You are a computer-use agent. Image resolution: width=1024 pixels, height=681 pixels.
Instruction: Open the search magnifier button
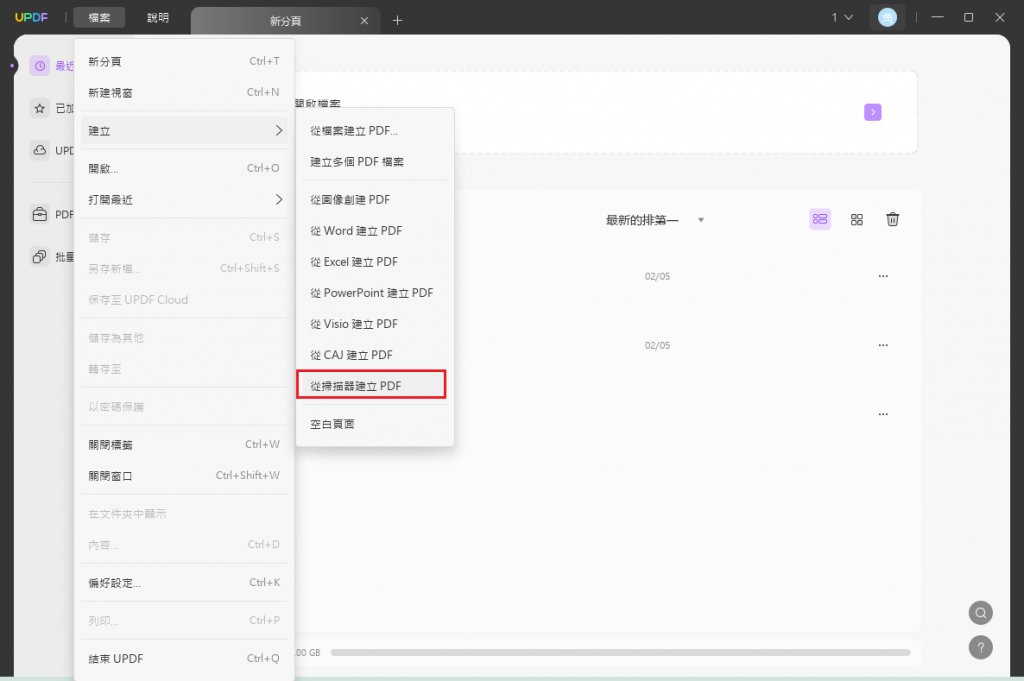pyautogui.click(x=980, y=612)
